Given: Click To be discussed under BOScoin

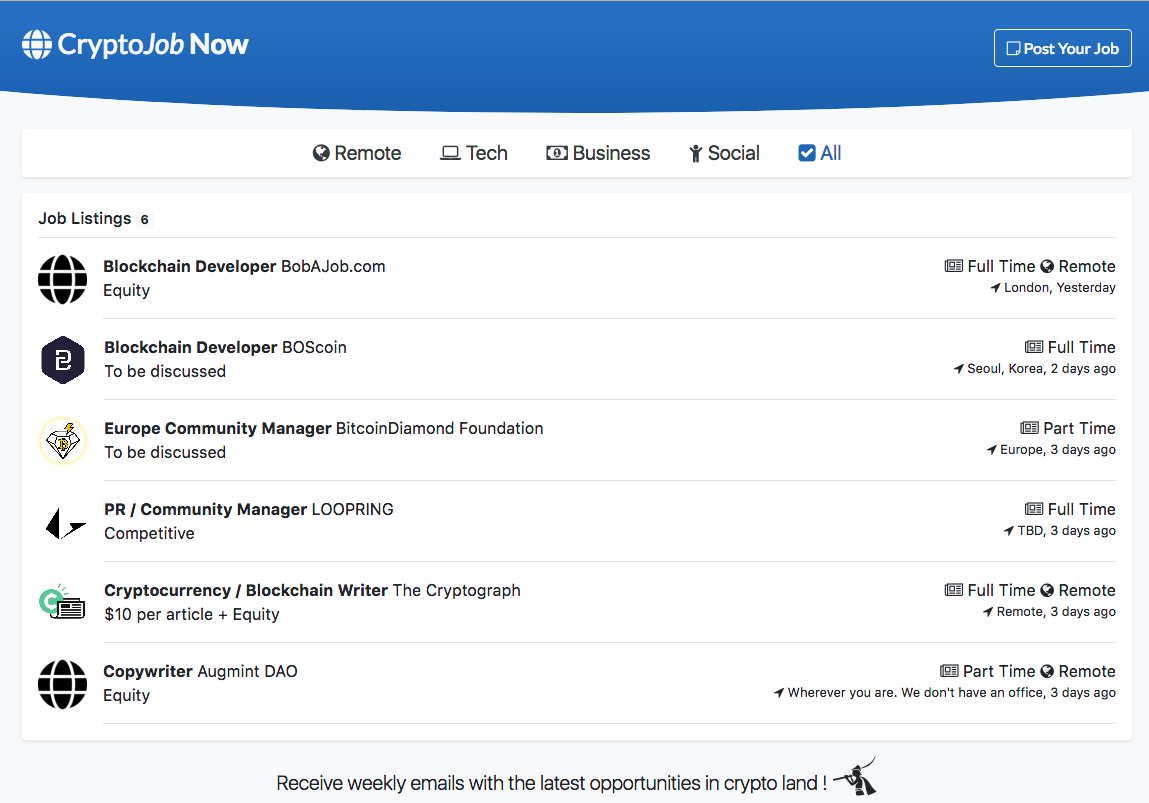Looking at the screenshot, I should tap(165, 371).
